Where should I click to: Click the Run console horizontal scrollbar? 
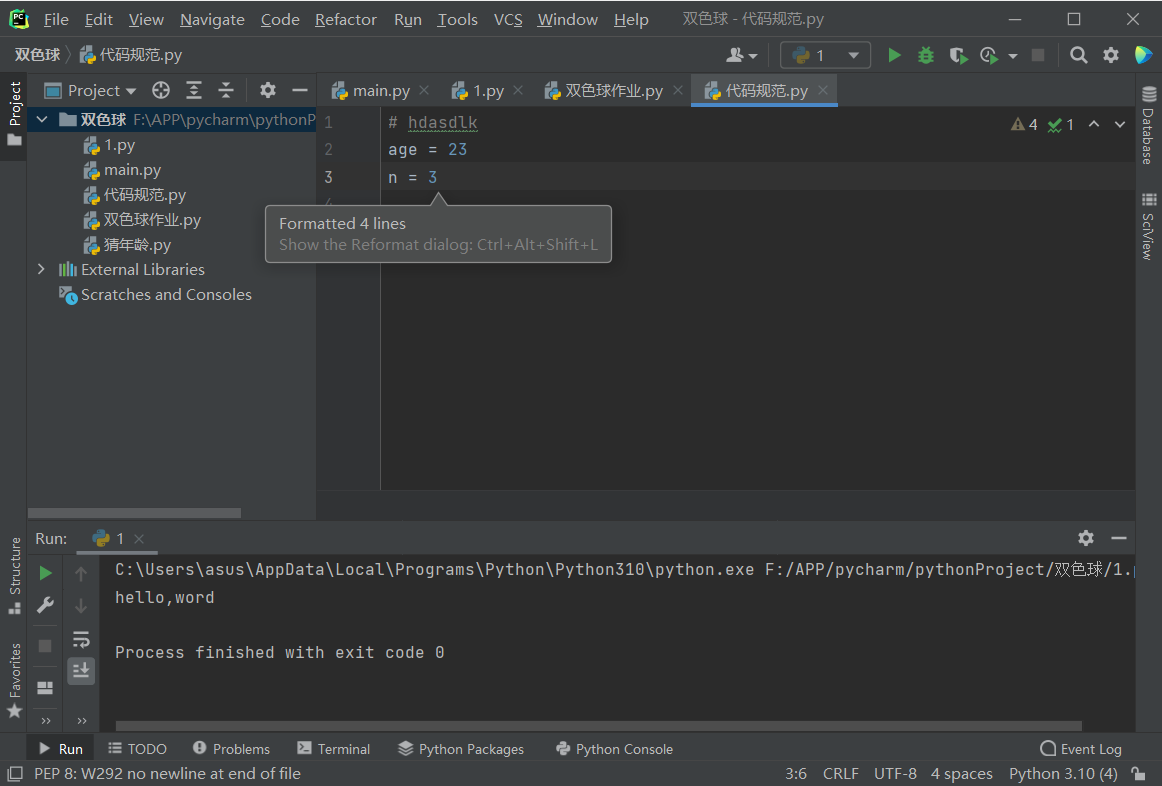(599, 726)
